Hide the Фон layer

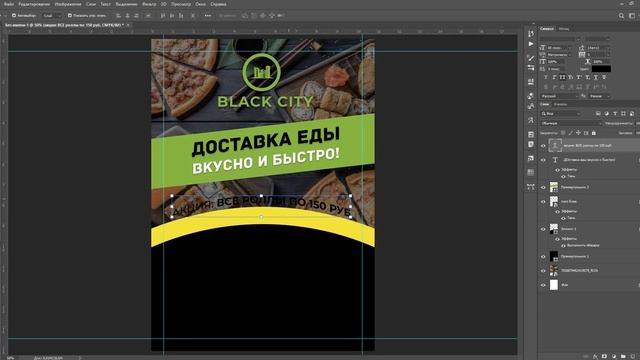click(543, 285)
